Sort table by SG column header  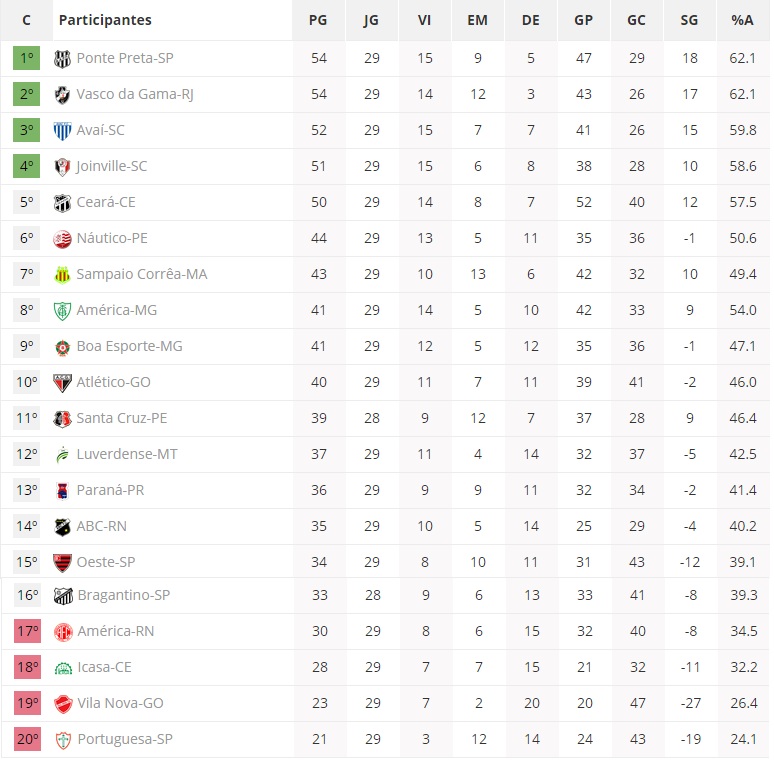pyautogui.click(x=689, y=20)
